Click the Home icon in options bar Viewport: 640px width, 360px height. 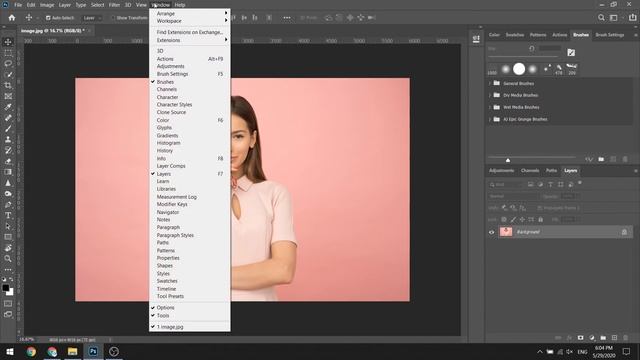click(x=12, y=18)
